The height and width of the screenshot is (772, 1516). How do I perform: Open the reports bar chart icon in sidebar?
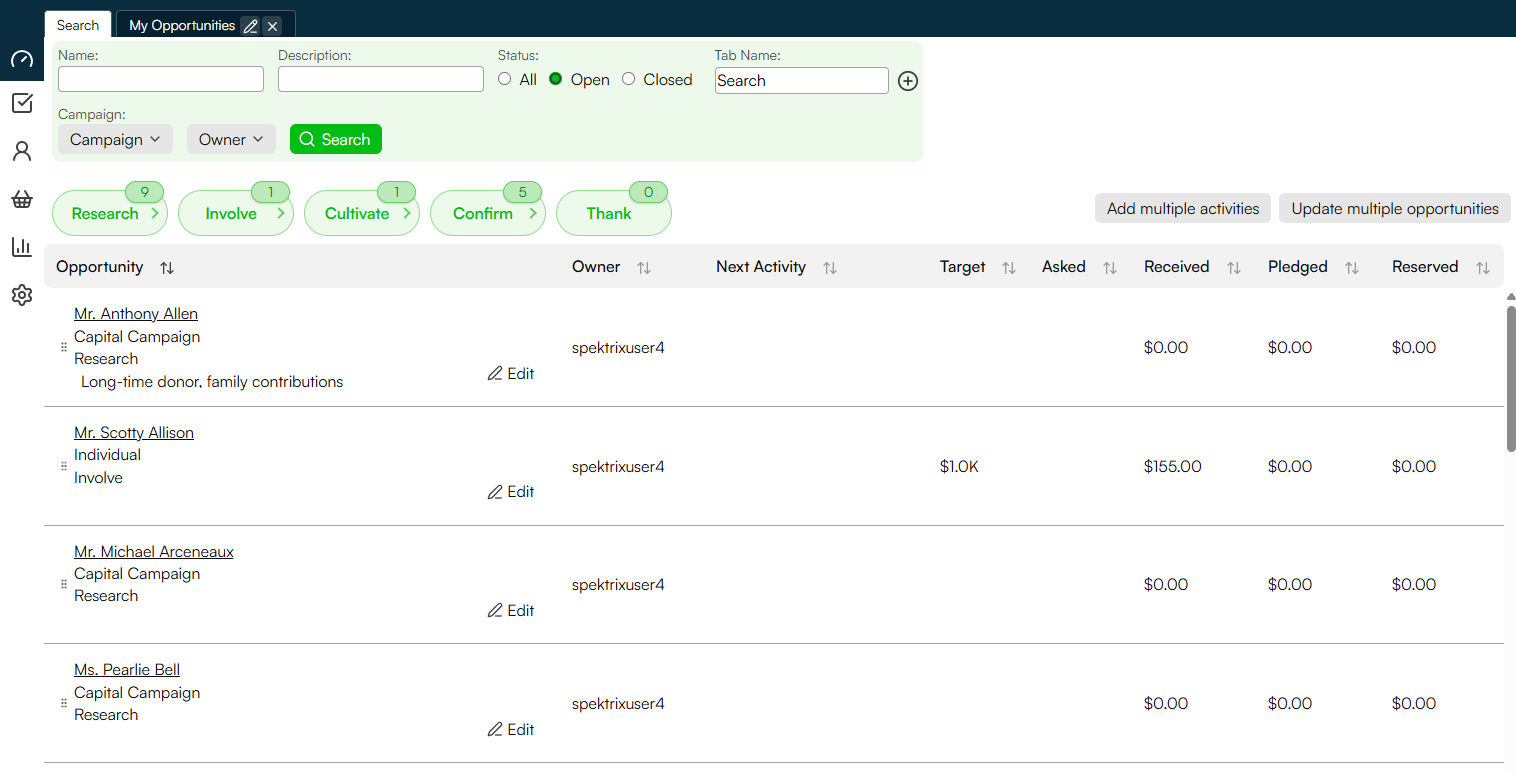(22, 247)
